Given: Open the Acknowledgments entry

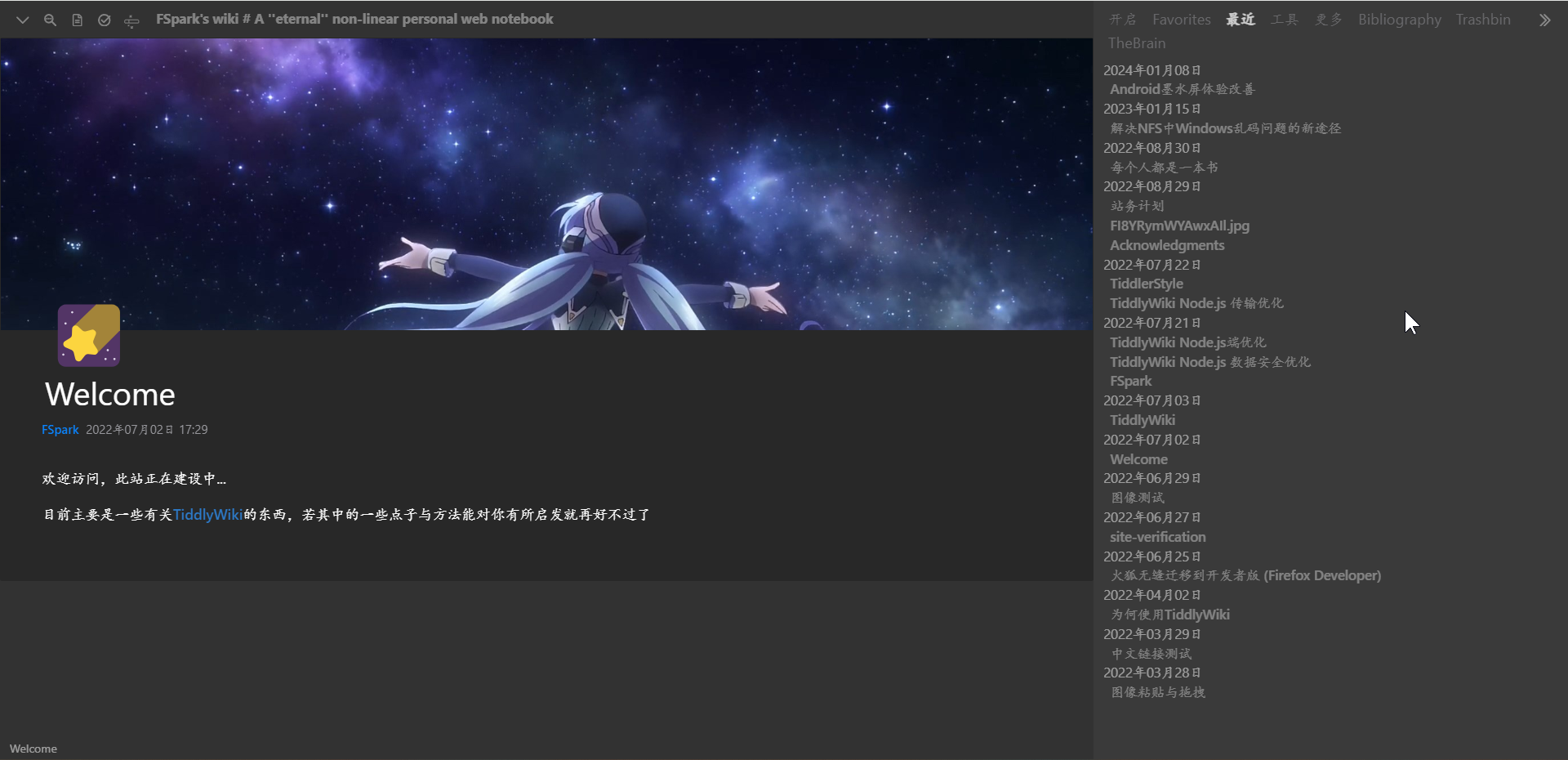Looking at the screenshot, I should [1167, 245].
